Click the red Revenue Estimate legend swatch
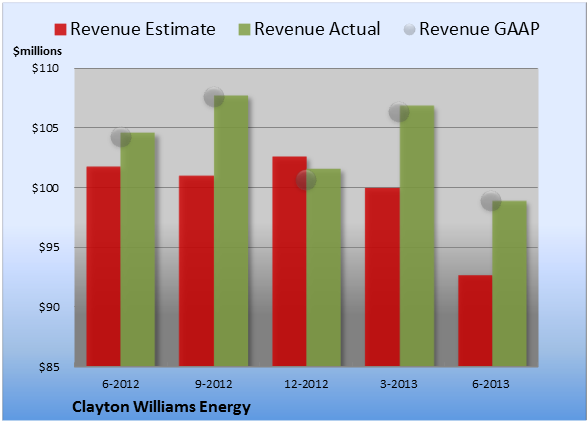Viewport: 588px width, 422px height. pos(60,30)
